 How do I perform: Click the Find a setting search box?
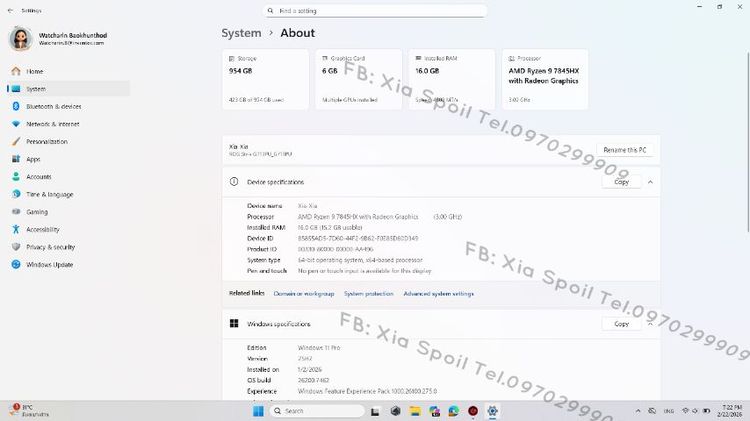pos(375,11)
